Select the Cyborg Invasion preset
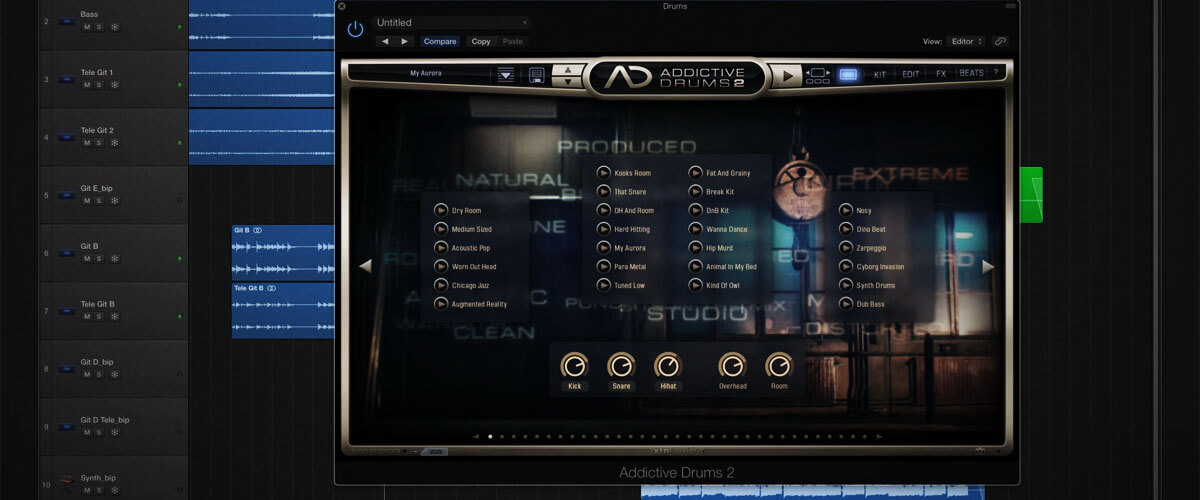The width and height of the screenshot is (1200, 500). [x=880, y=267]
